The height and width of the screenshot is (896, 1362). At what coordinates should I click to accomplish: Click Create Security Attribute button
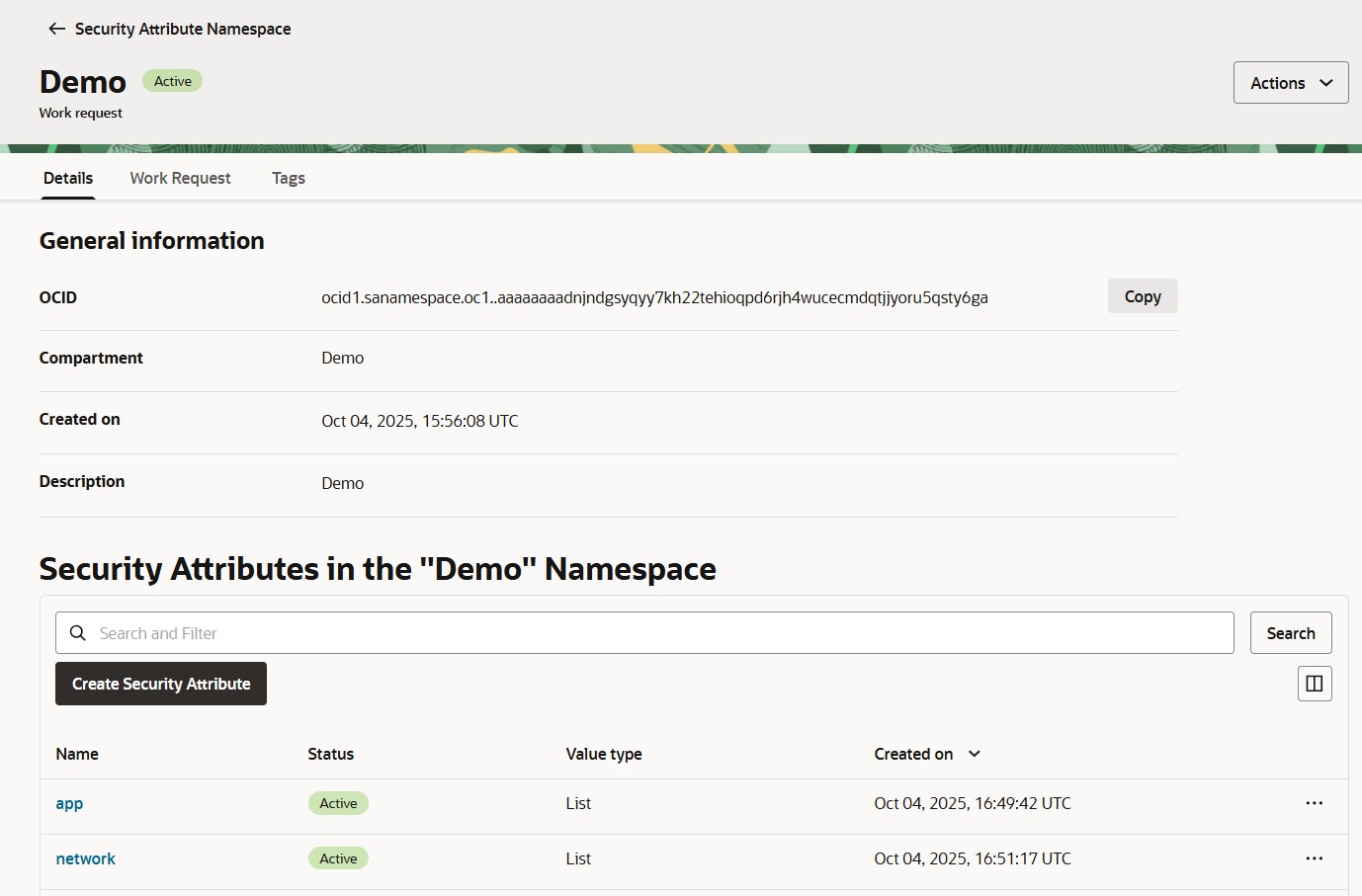coord(161,684)
